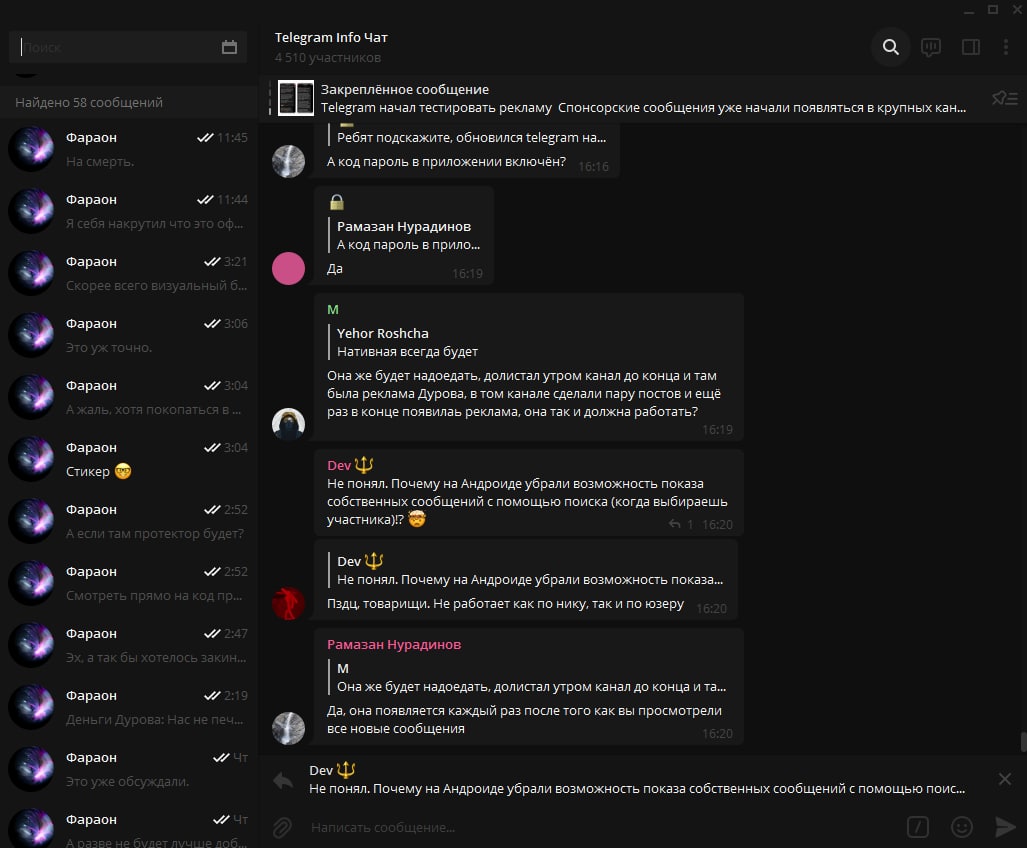The image size is (1027, 848).
Task: Open search in Telegram Info chat
Action: (x=890, y=47)
